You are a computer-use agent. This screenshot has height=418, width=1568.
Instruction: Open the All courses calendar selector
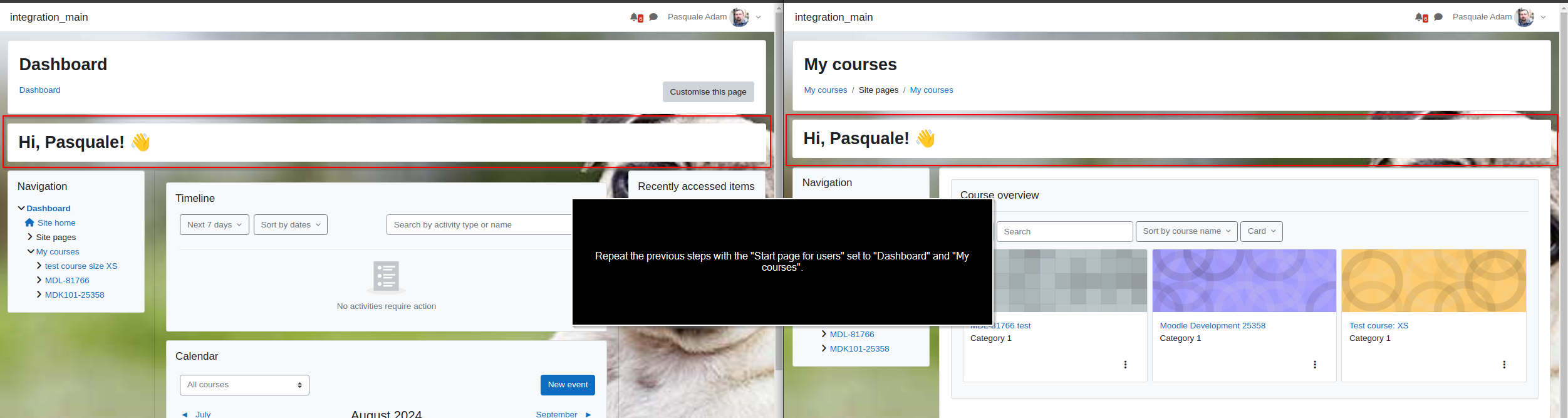pyautogui.click(x=244, y=385)
